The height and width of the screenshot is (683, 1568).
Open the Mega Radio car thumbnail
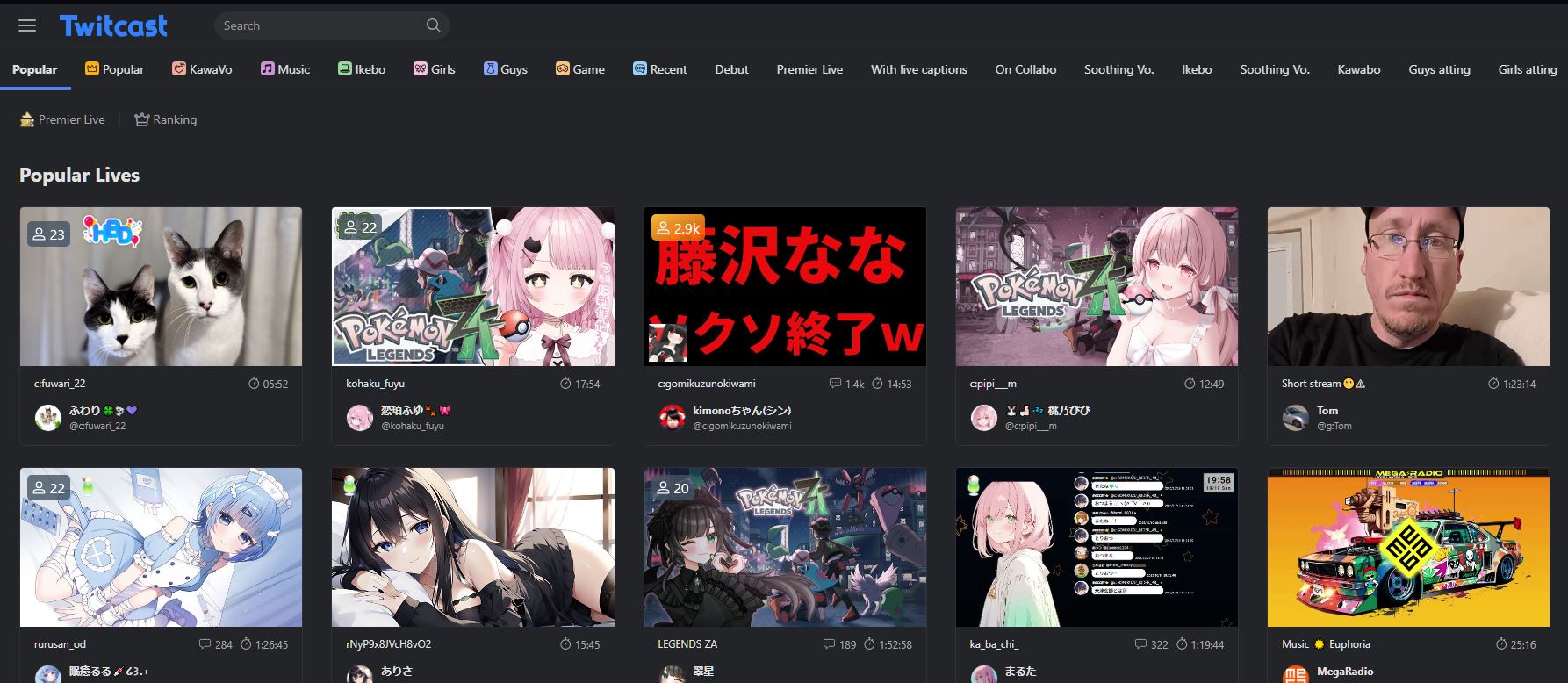pos(1408,547)
